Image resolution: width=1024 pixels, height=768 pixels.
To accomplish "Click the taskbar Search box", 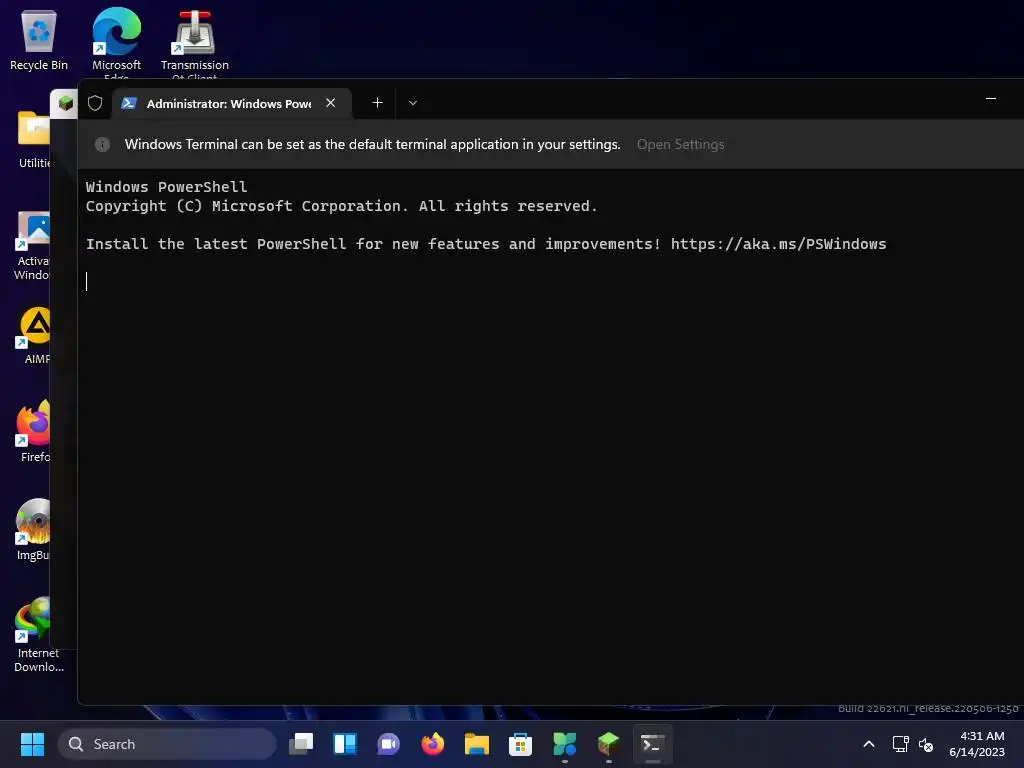I will point(167,744).
